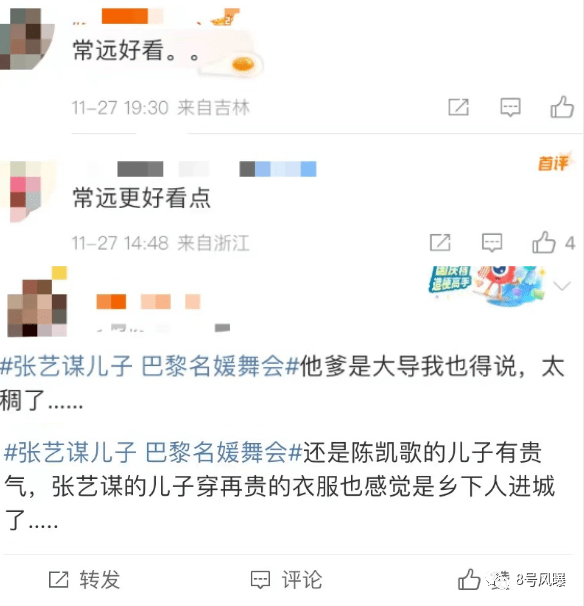Image resolution: width=584 pixels, height=606 pixels.
Task: View profile of second commenter's avatar
Action: point(26,191)
